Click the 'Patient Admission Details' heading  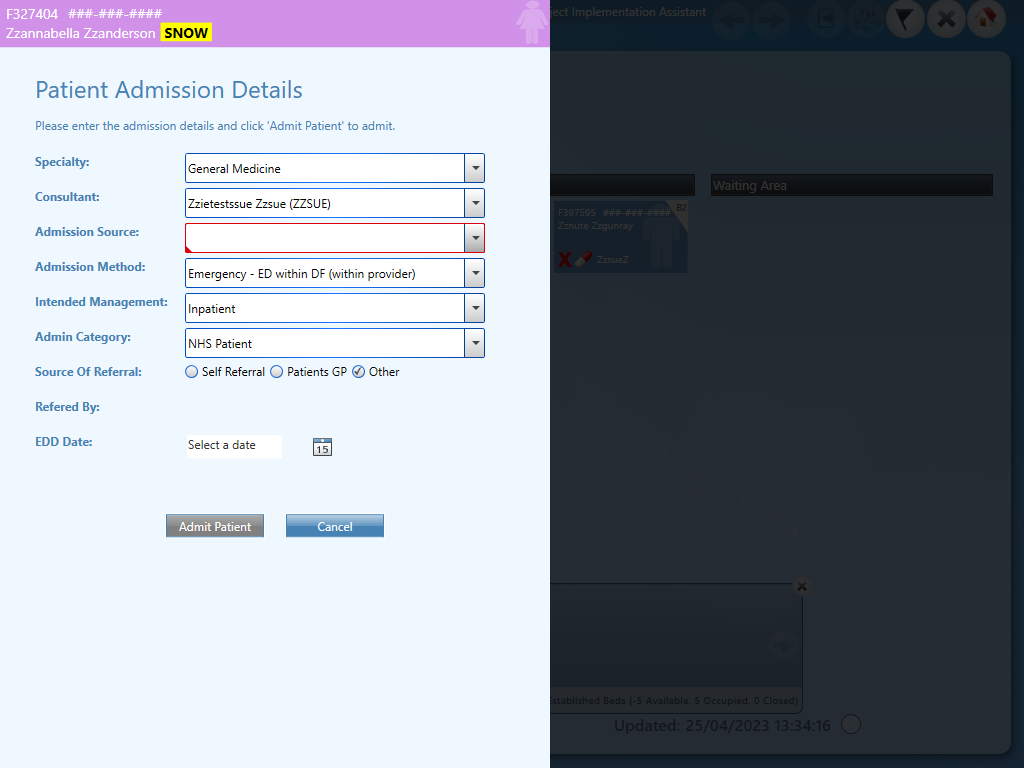click(x=169, y=89)
